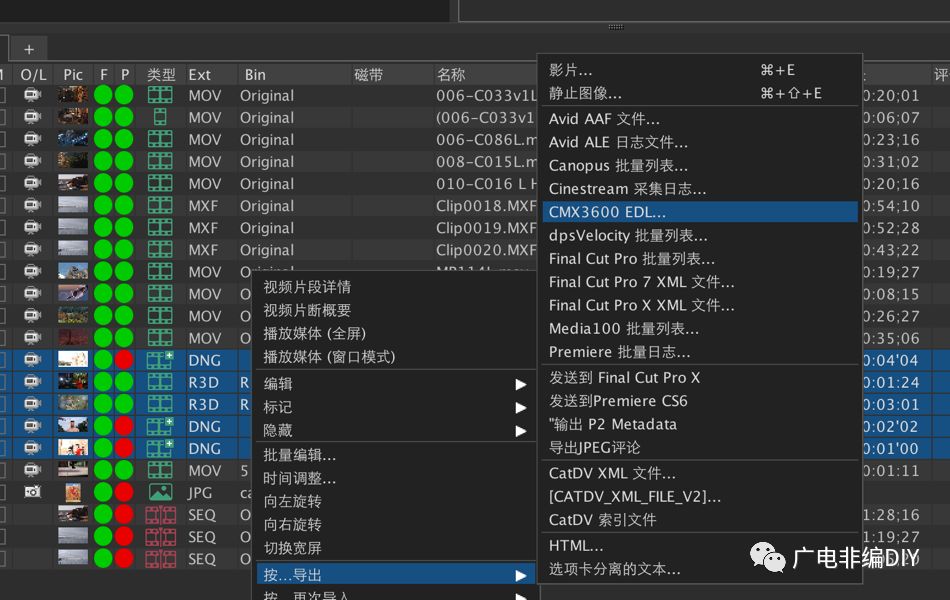Click the film strip type icon for Clip0018.MXF

[160, 205]
